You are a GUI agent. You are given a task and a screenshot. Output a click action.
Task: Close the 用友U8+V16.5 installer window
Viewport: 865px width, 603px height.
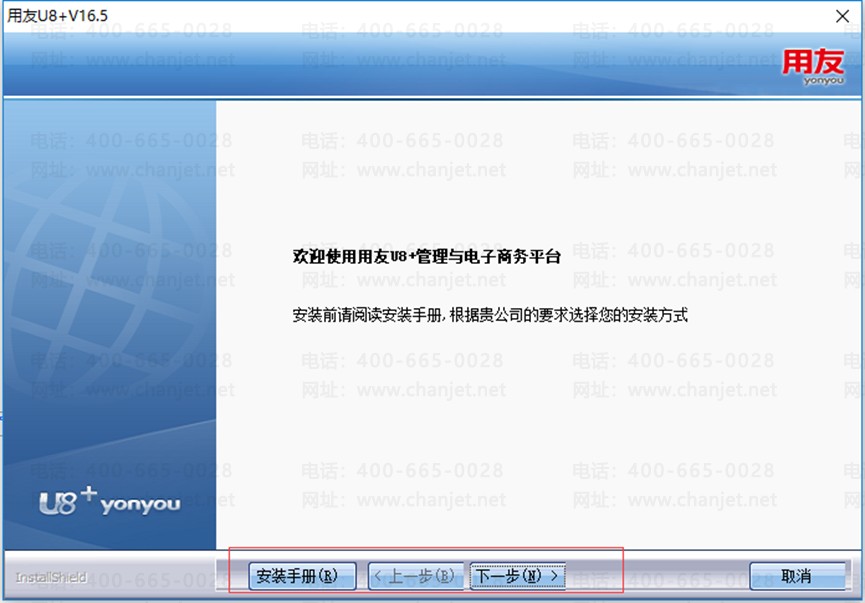842,16
